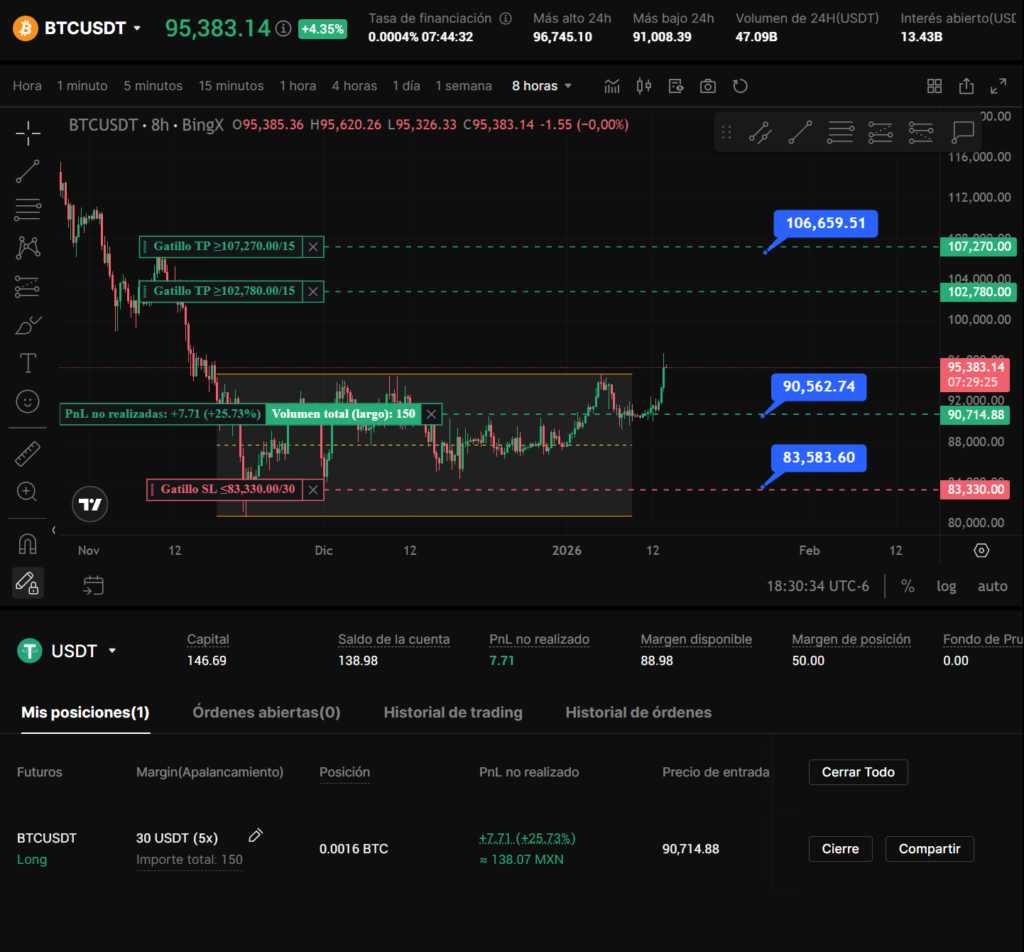Open chart indicators icon in top toolbar
Viewport: 1024px width, 952px height.
(612, 86)
